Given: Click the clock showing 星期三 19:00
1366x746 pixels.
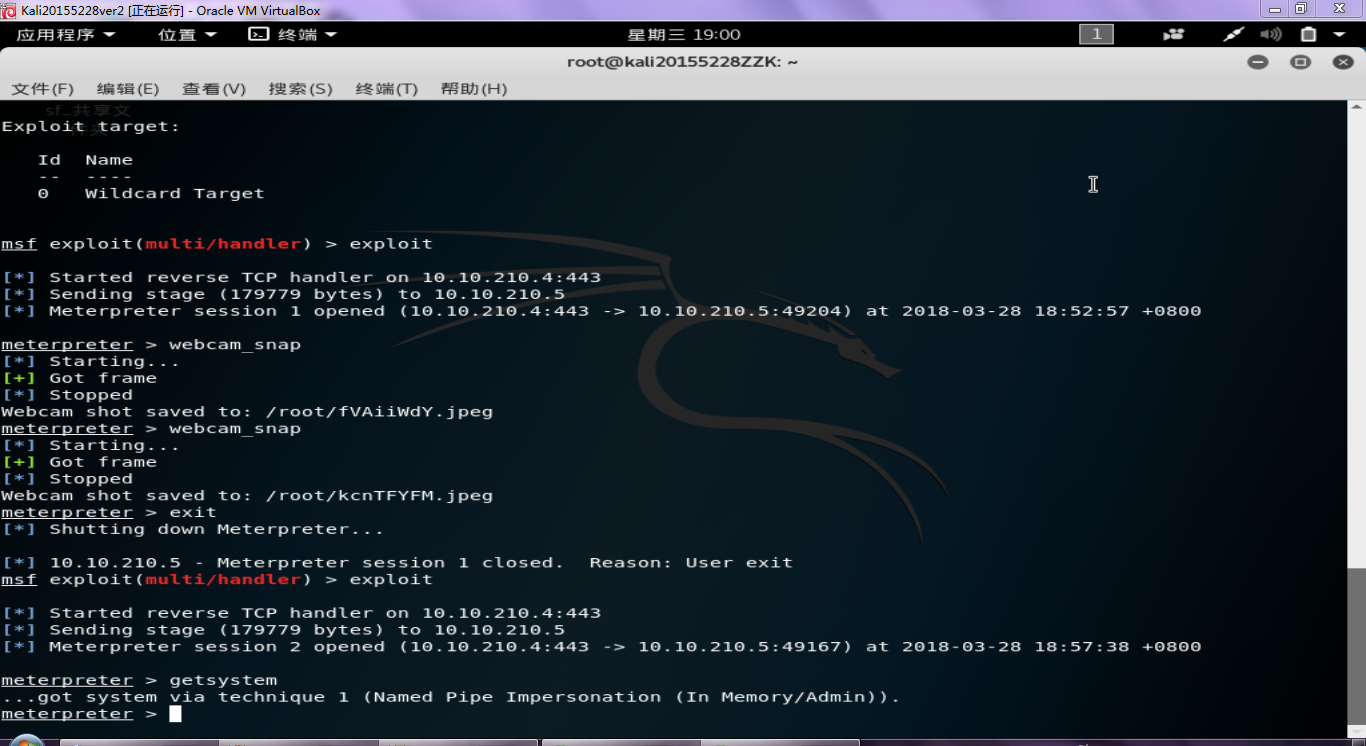Looking at the screenshot, I should coord(684,34).
